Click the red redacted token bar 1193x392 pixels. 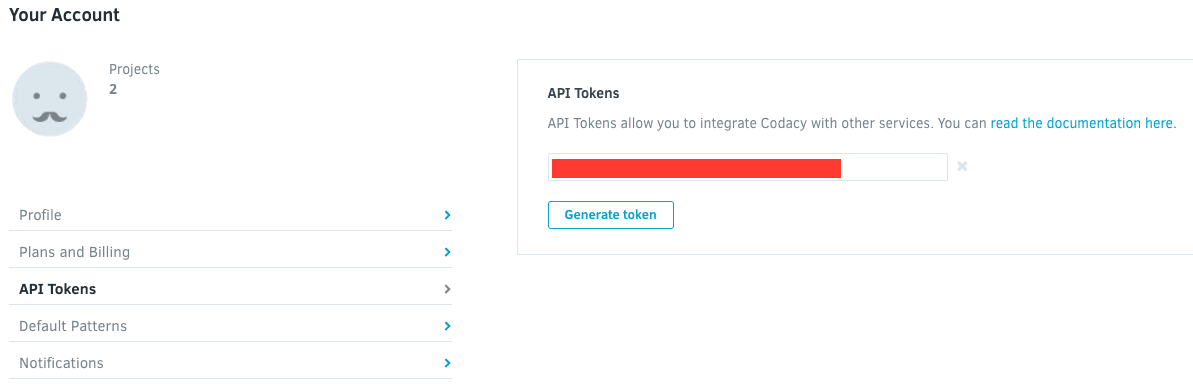tap(696, 168)
